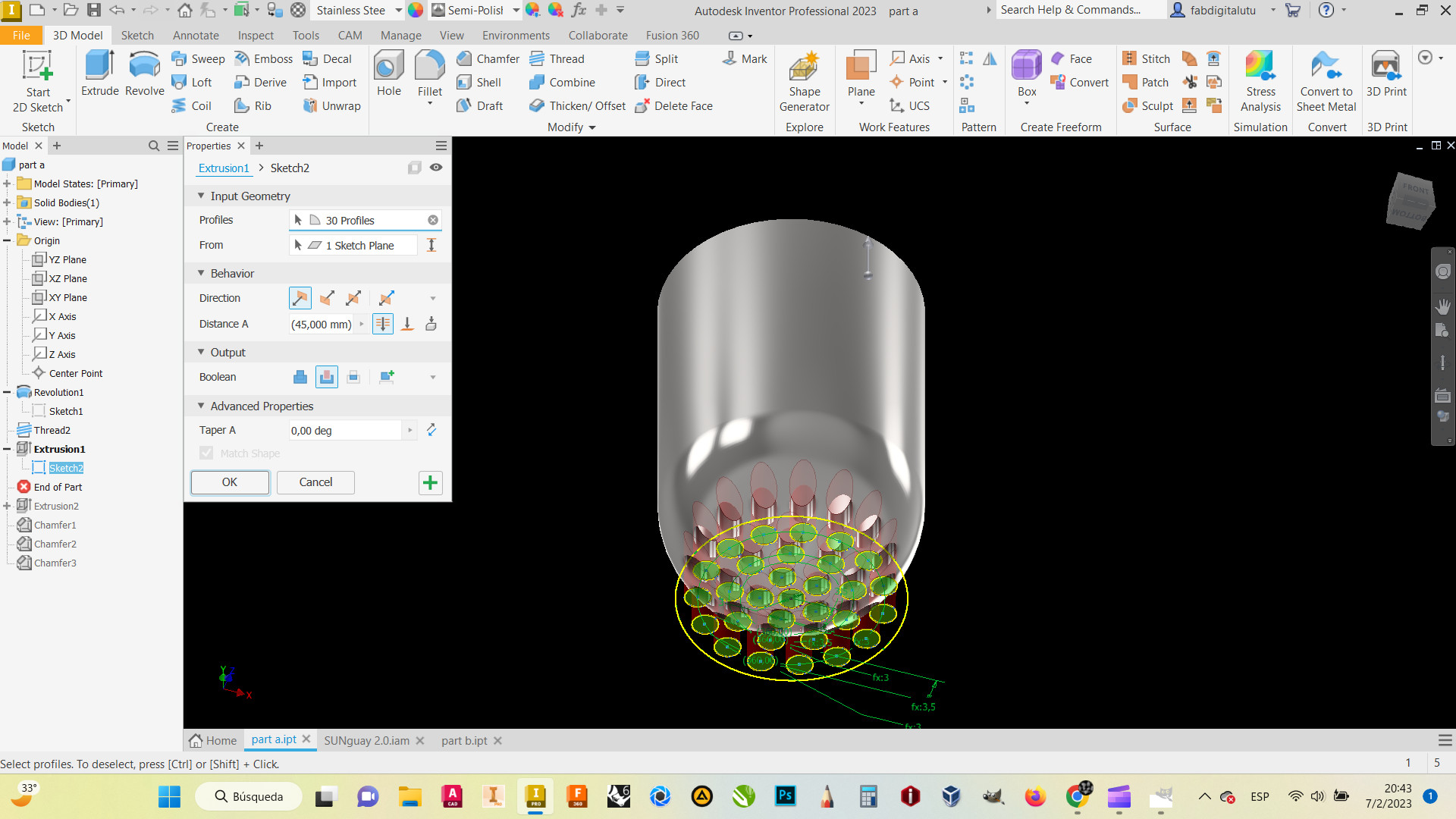This screenshot has width=1456, height=819.
Task: Open the Environments ribbon tab
Action: 516,35
